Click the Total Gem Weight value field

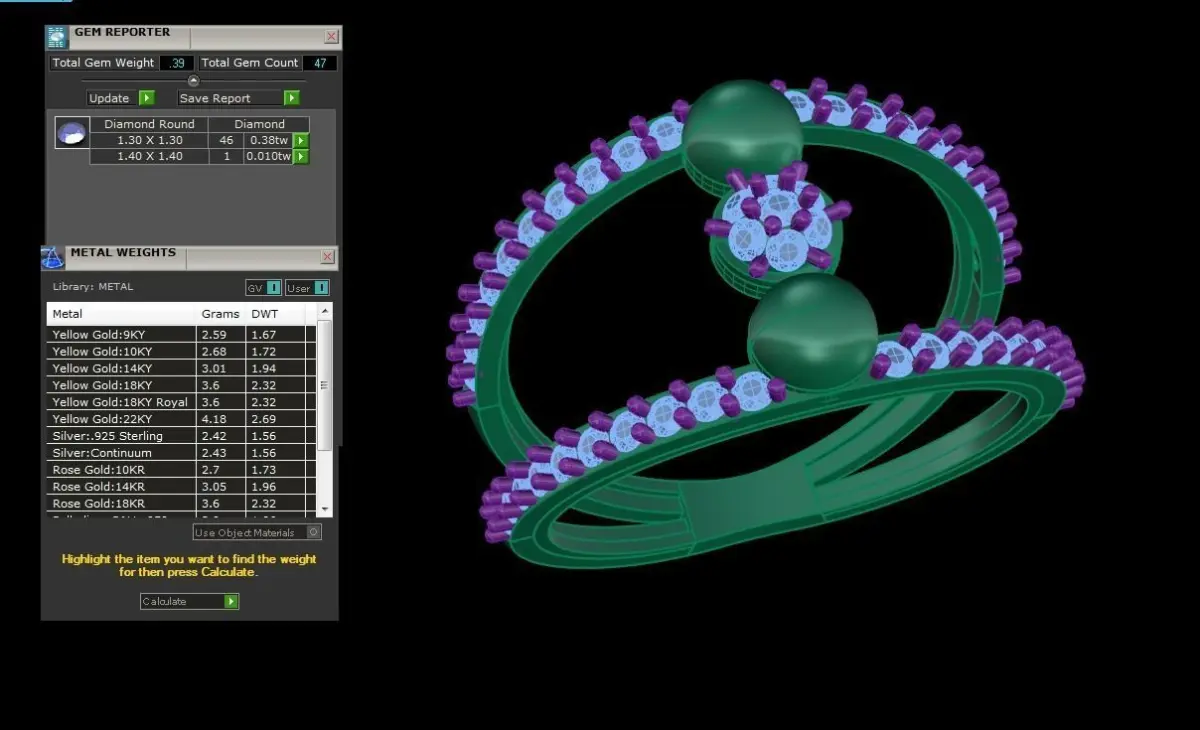pyautogui.click(x=177, y=63)
